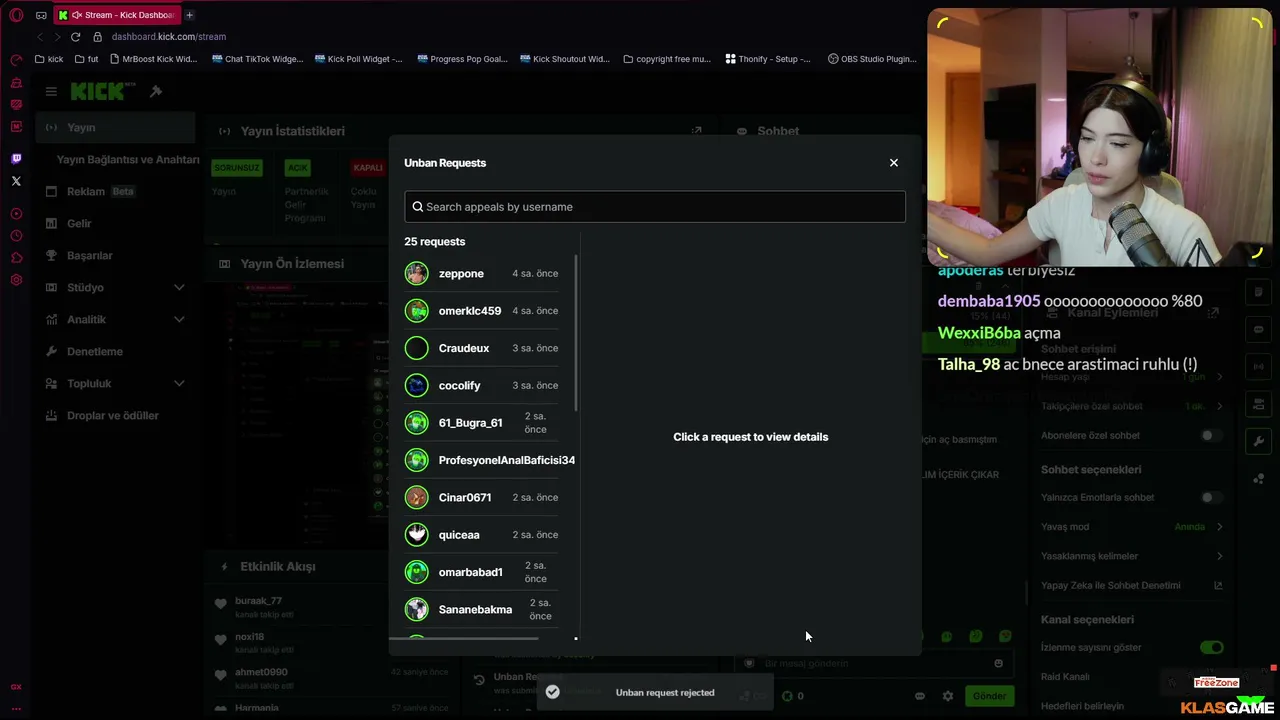
Task: View the Cinar0671 unban request
Action: [482, 498]
